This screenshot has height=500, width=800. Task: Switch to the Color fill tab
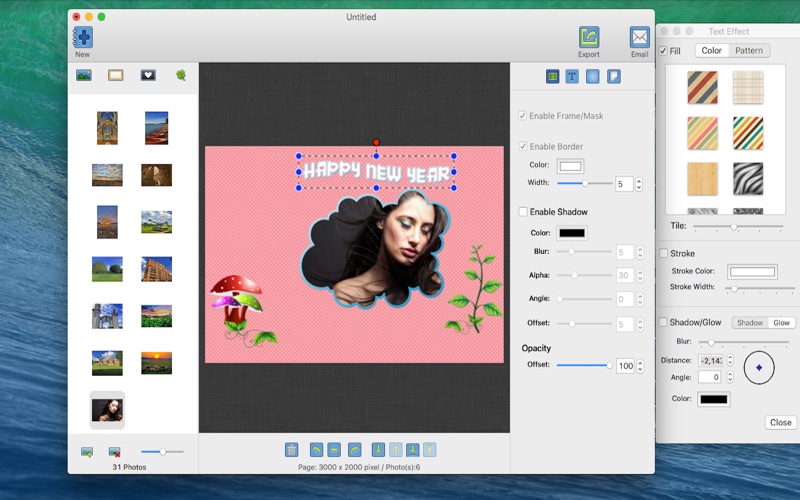(711, 51)
